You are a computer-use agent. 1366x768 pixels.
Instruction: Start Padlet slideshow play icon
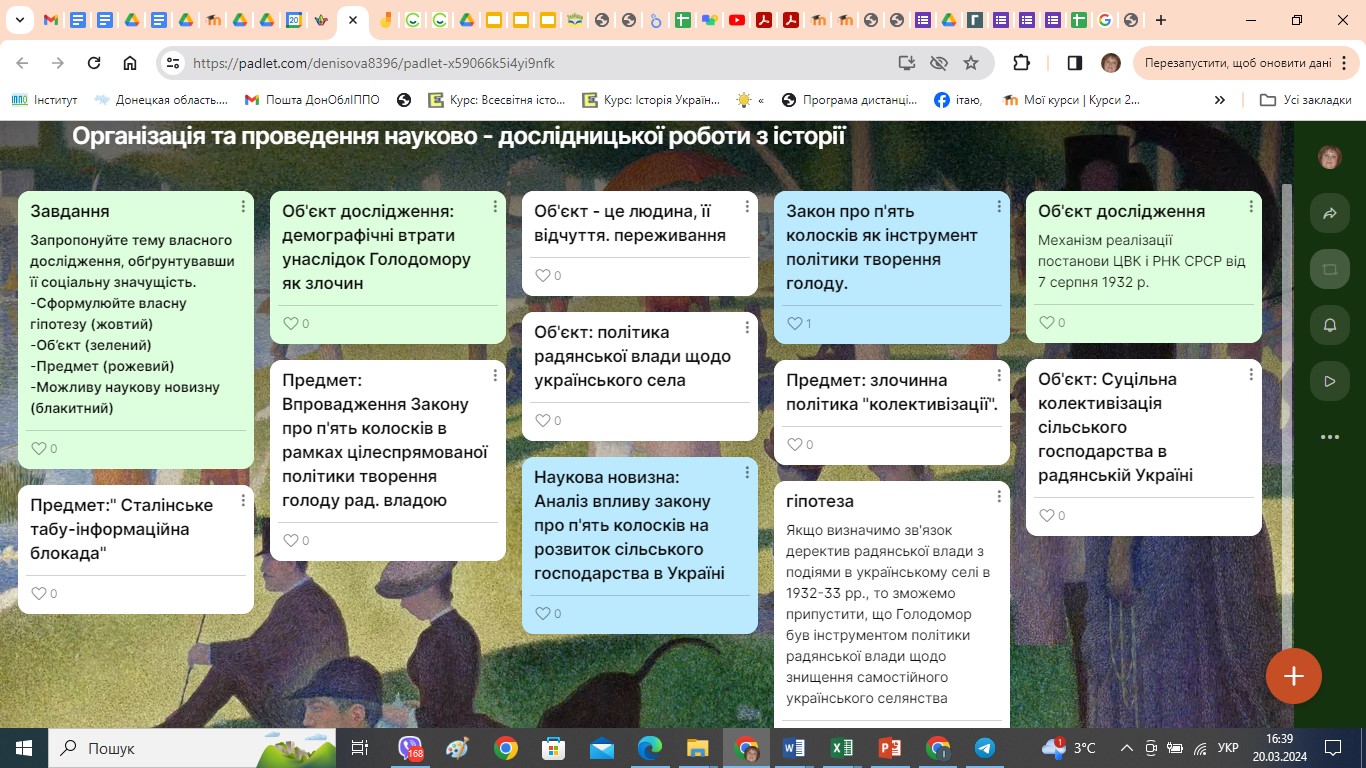(x=1330, y=381)
